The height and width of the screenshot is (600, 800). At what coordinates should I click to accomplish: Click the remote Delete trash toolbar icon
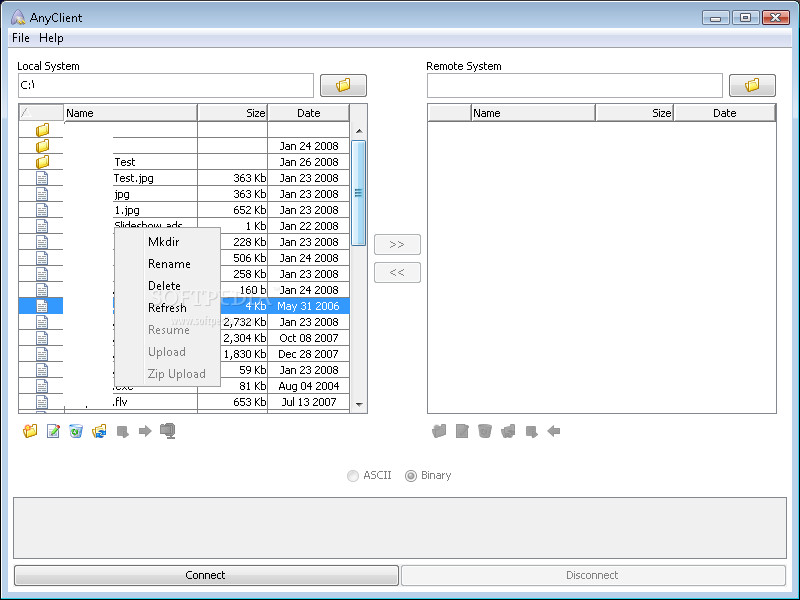tap(485, 431)
